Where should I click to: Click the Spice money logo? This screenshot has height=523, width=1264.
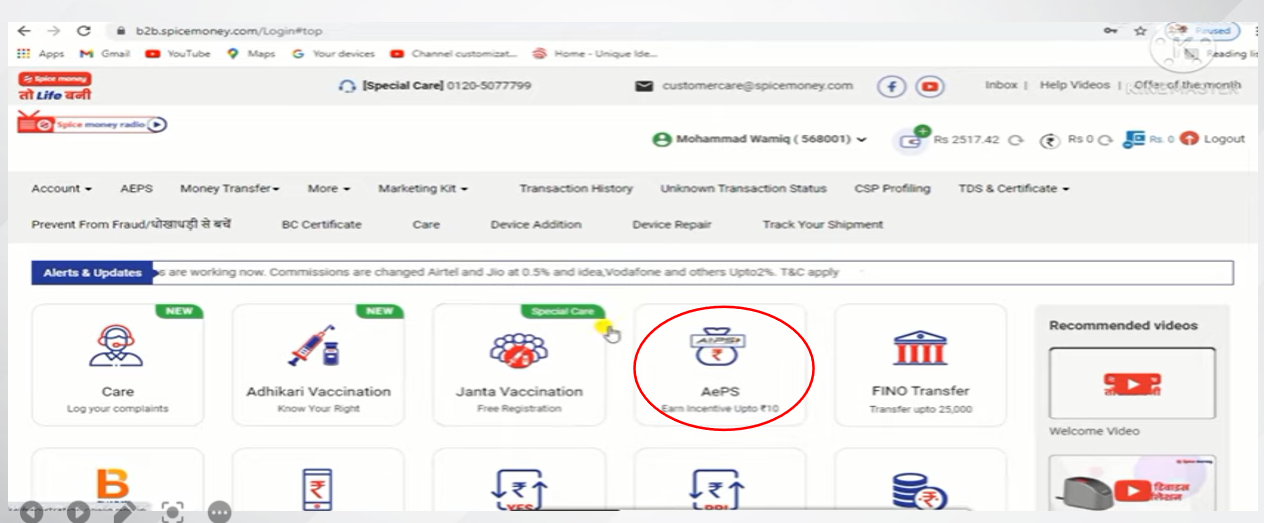(57, 85)
